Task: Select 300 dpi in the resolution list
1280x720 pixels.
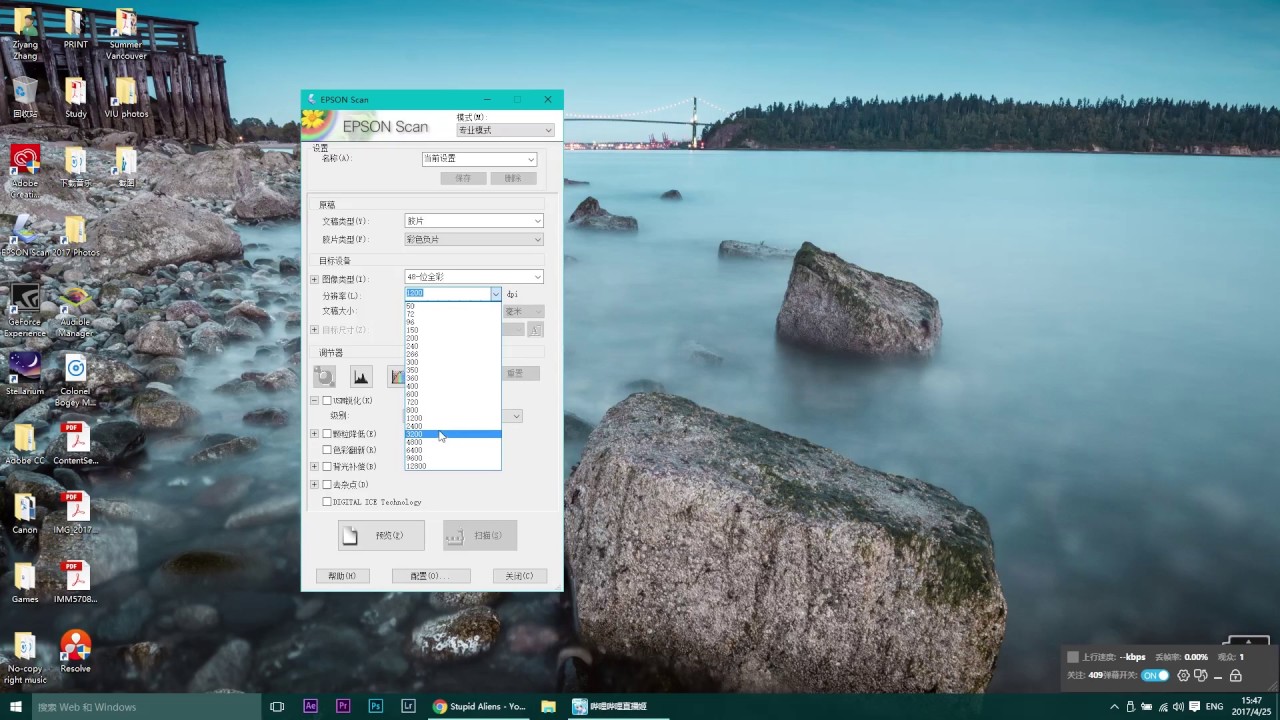Action: tap(452, 362)
